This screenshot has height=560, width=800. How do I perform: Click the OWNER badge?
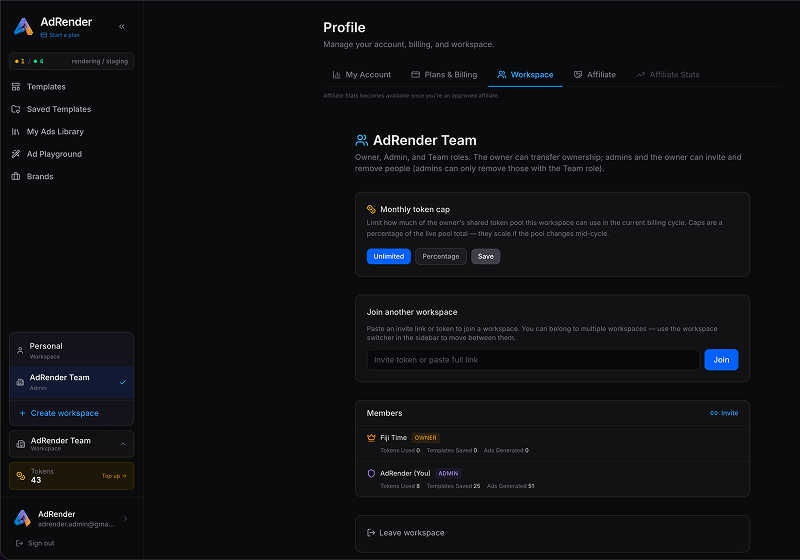point(426,438)
